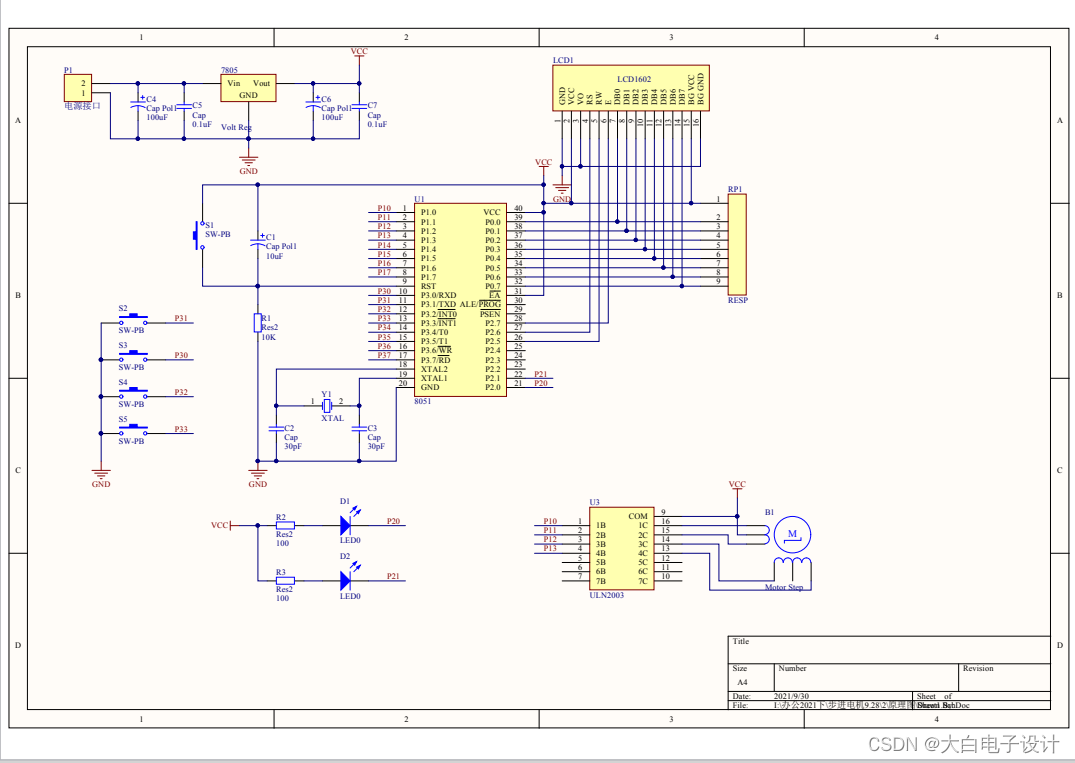Viewport: 1075px width, 763px height.
Task: Click the P3.0/RXD pin label on U1
Action: click(x=439, y=295)
